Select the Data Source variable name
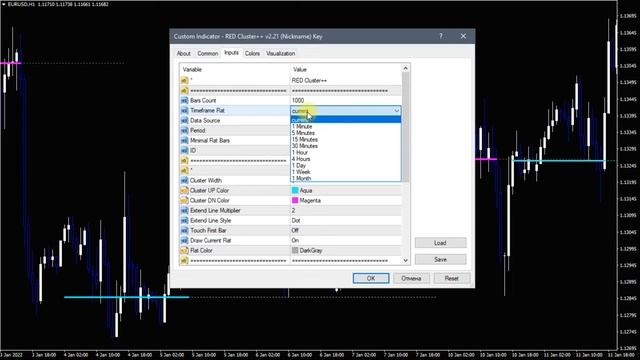 pos(205,120)
